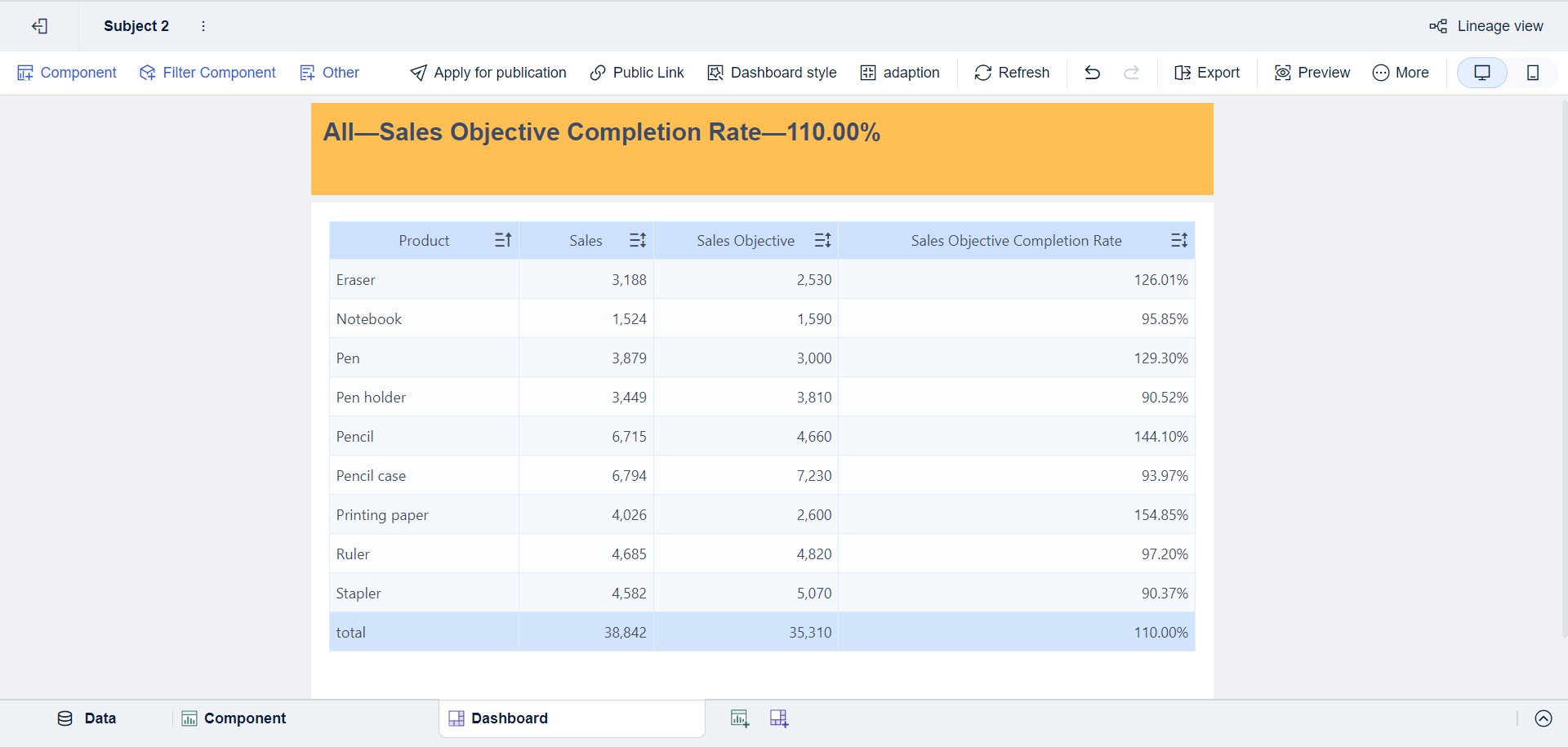Image resolution: width=1568 pixels, height=747 pixels.
Task: Open the More options menu
Action: tap(1401, 73)
